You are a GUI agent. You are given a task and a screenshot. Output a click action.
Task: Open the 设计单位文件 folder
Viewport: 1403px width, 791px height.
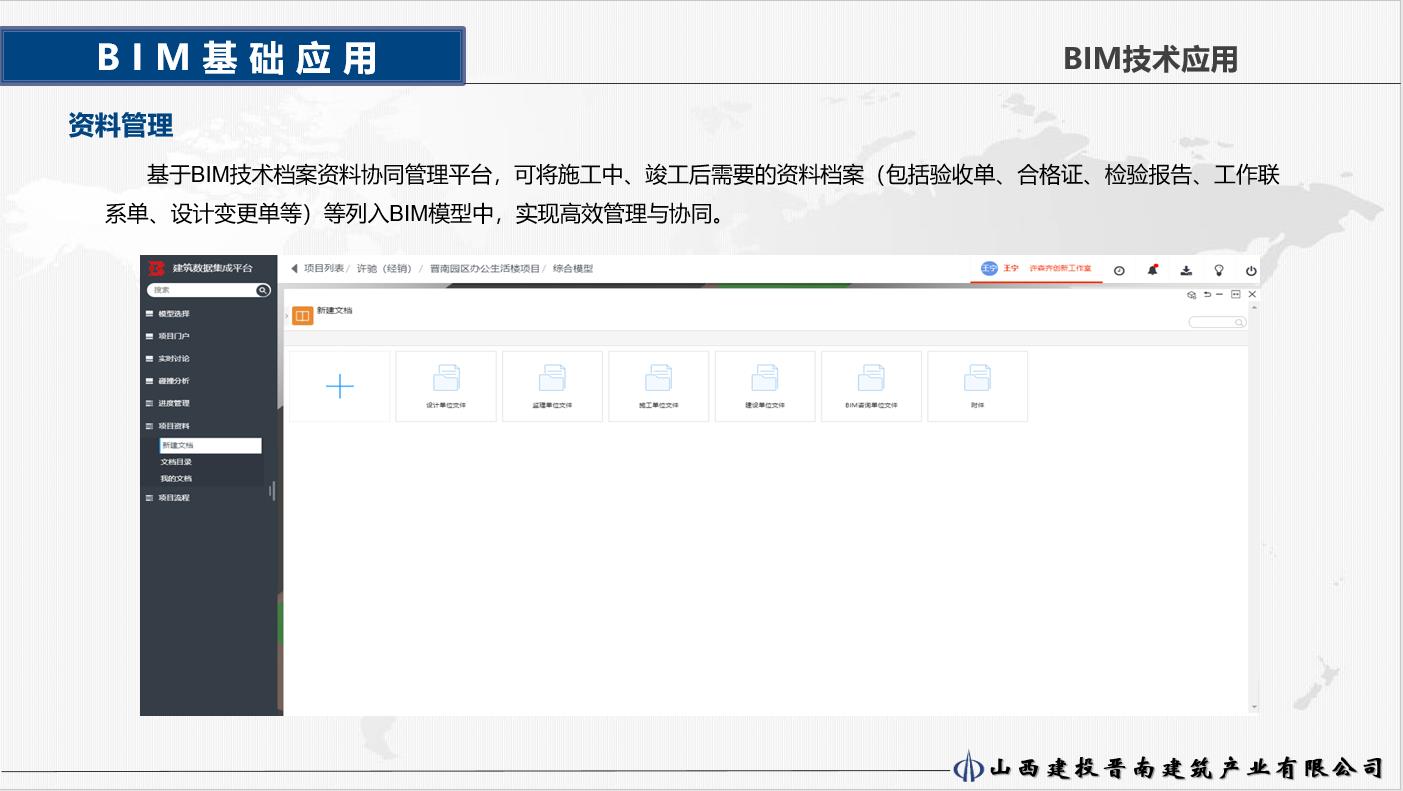446,386
